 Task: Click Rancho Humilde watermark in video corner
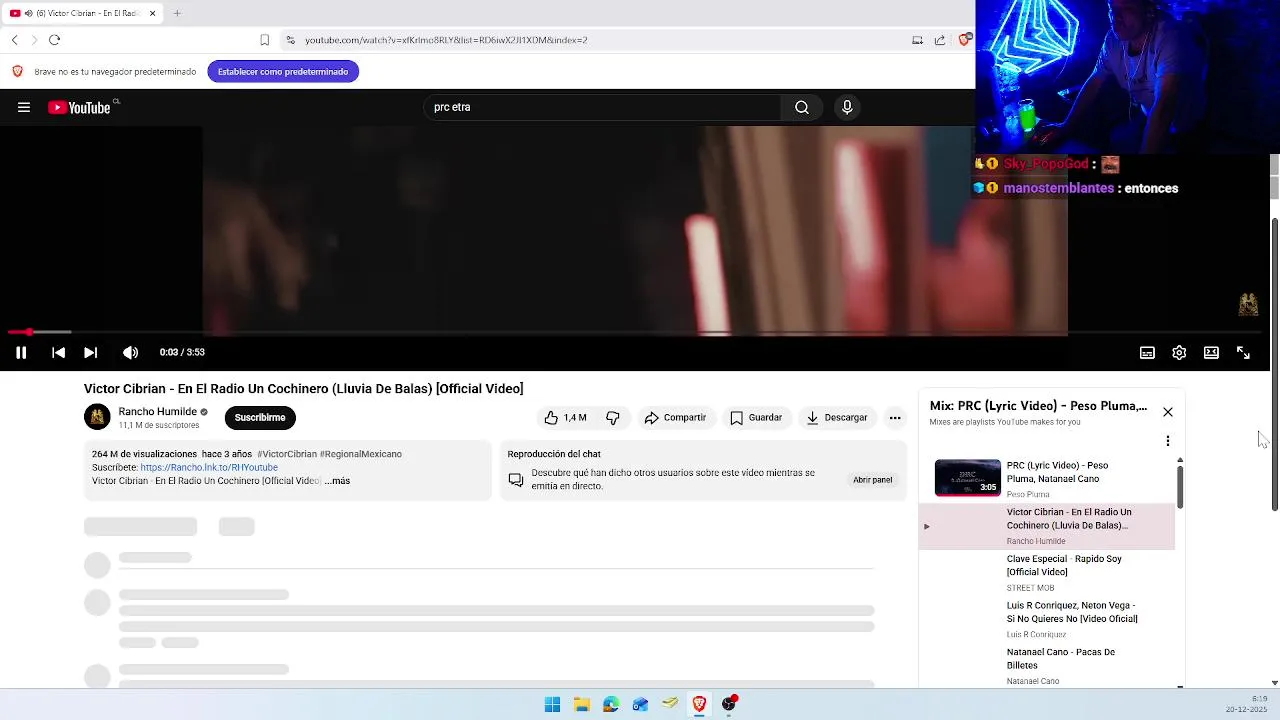coord(1248,305)
